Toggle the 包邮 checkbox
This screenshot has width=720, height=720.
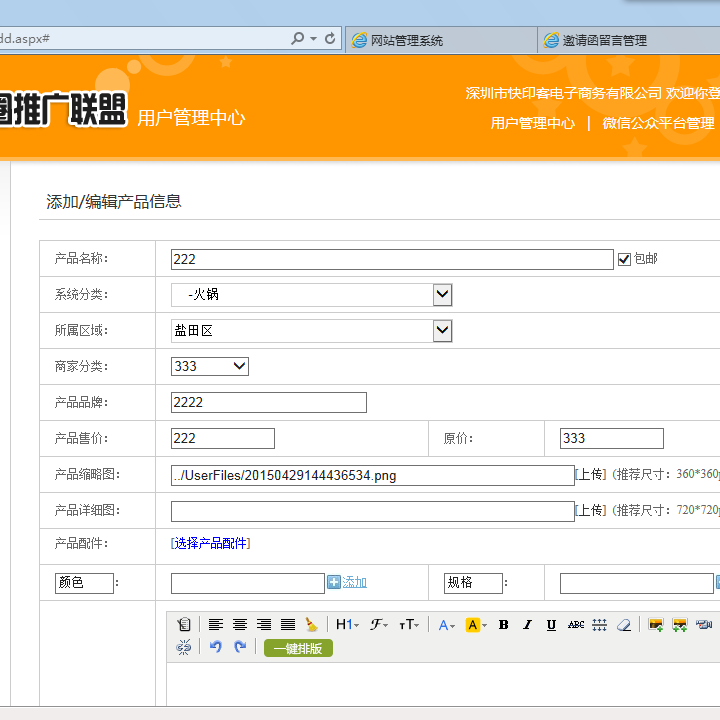point(624,259)
